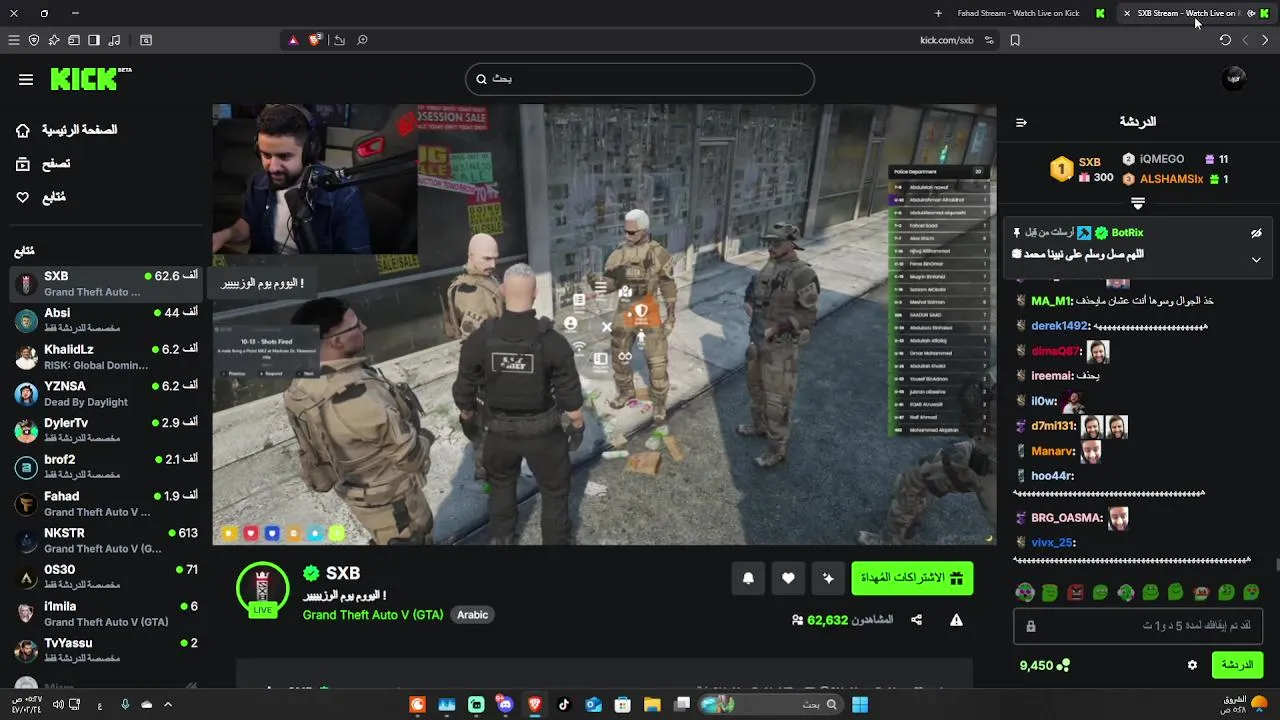
Task: Select Absi channel in followed list
Action: pos(106,320)
